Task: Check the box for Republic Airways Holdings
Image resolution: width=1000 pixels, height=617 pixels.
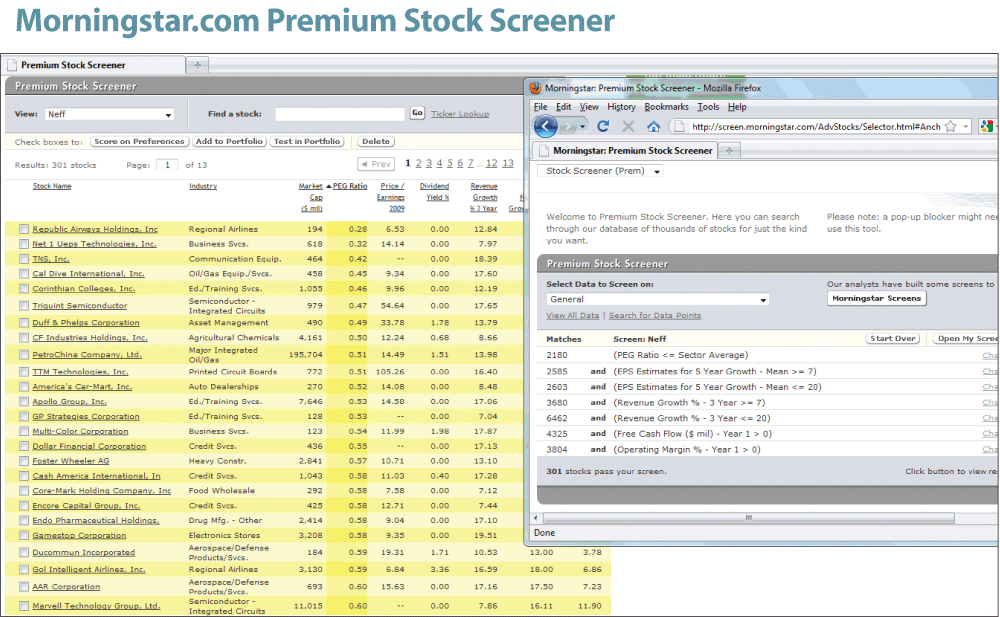Action: [x=24, y=229]
